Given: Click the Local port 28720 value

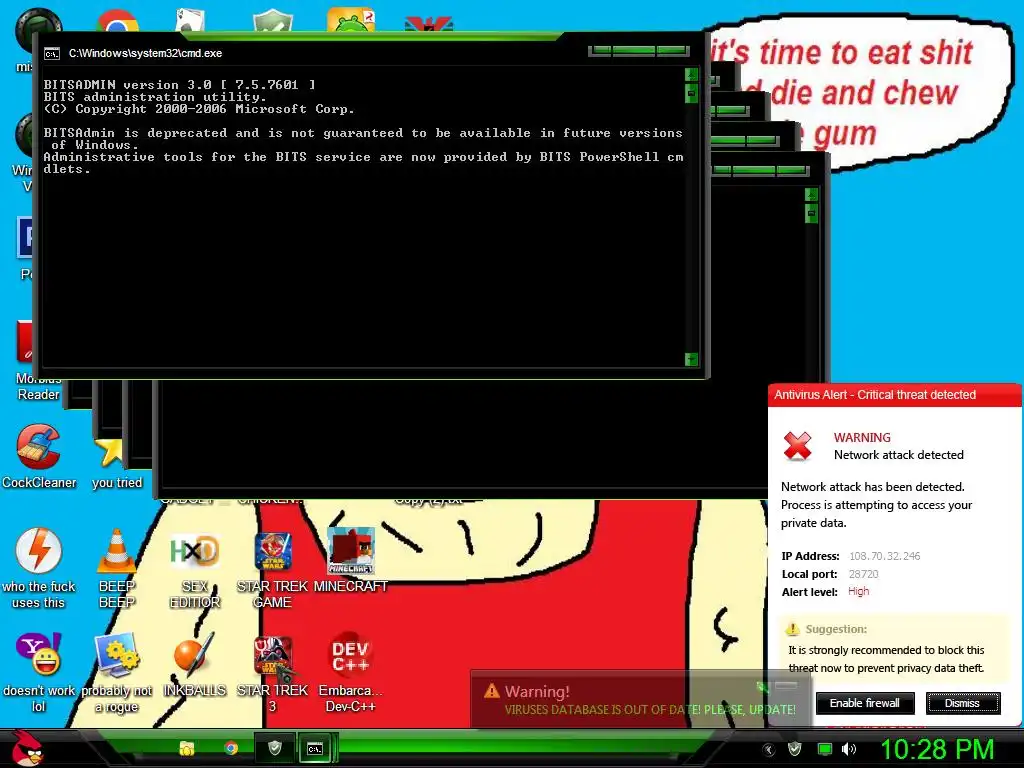Looking at the screenshot, I should (863, 574).
